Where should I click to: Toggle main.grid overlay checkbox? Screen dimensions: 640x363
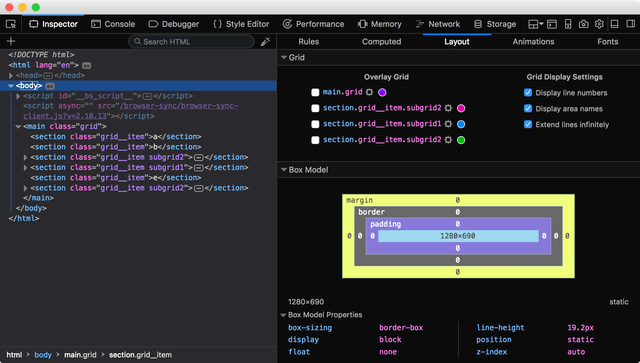coord(315,93)
